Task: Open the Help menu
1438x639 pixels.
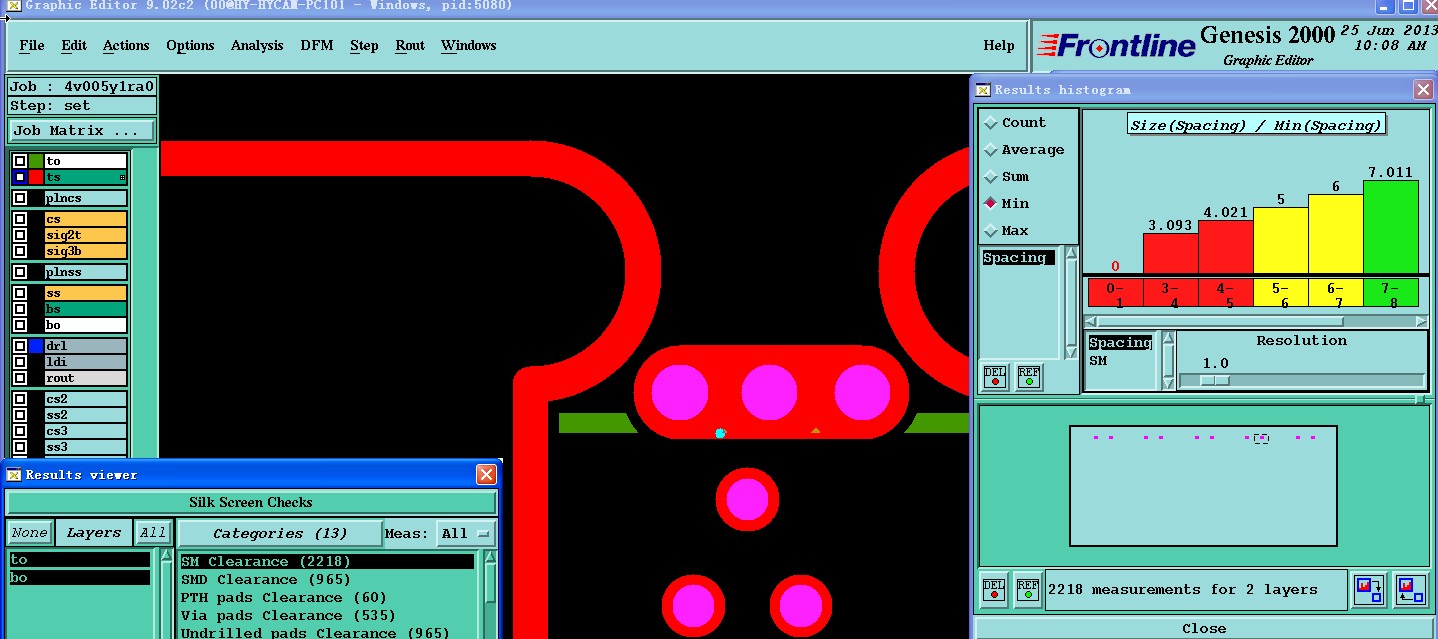Action: pyautogui.click(x=999, y=46)
